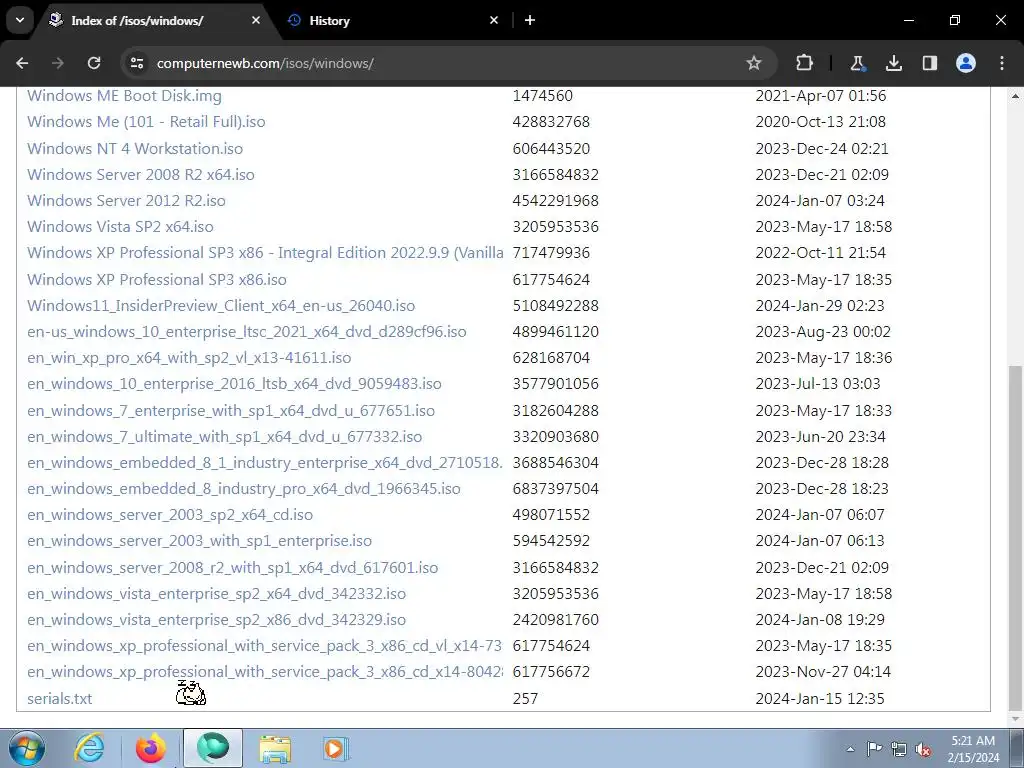Select the active browser taskbar button
The width and height of the screenshot is (1024, 768).
click(x=212, y=748)
